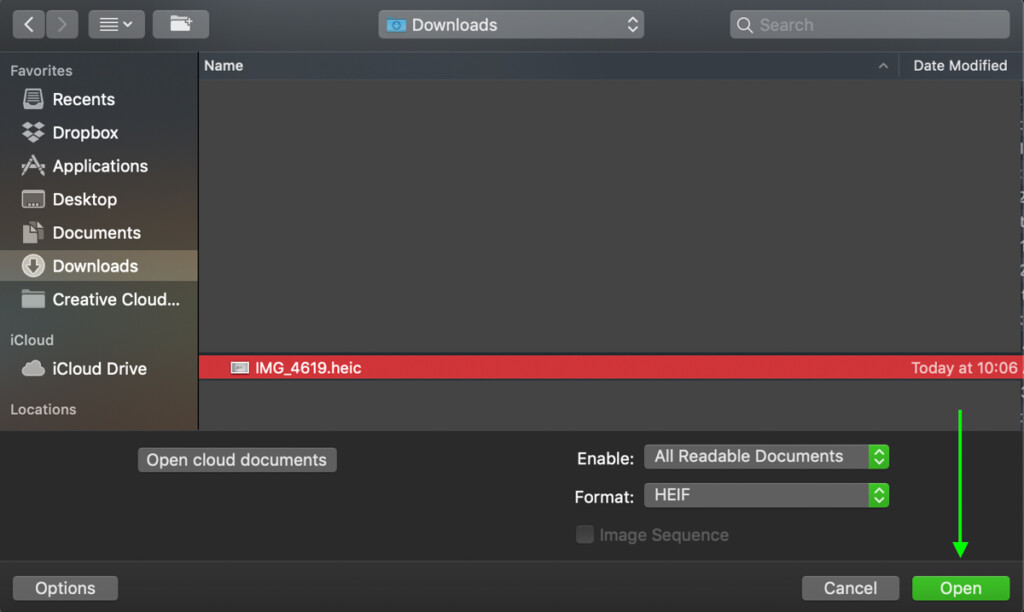Open Dropbox in the sidebar
The image size is (1024, 612).
pyautogui.click(x=86, y=133)
